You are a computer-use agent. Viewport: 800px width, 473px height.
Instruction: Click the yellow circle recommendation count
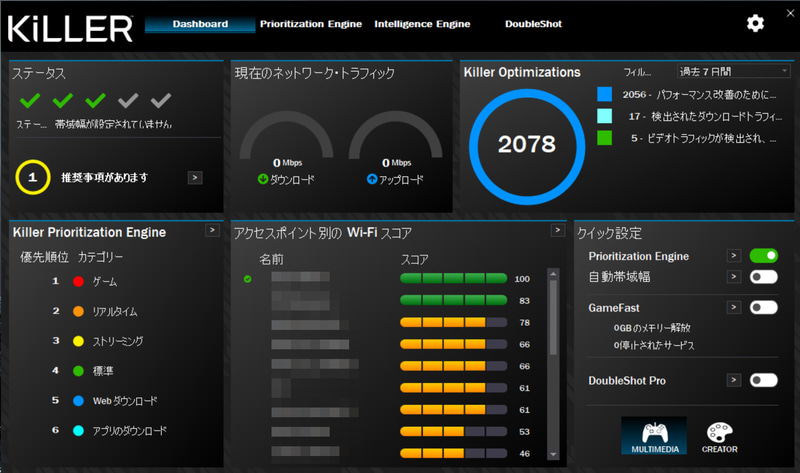[33, 177]
